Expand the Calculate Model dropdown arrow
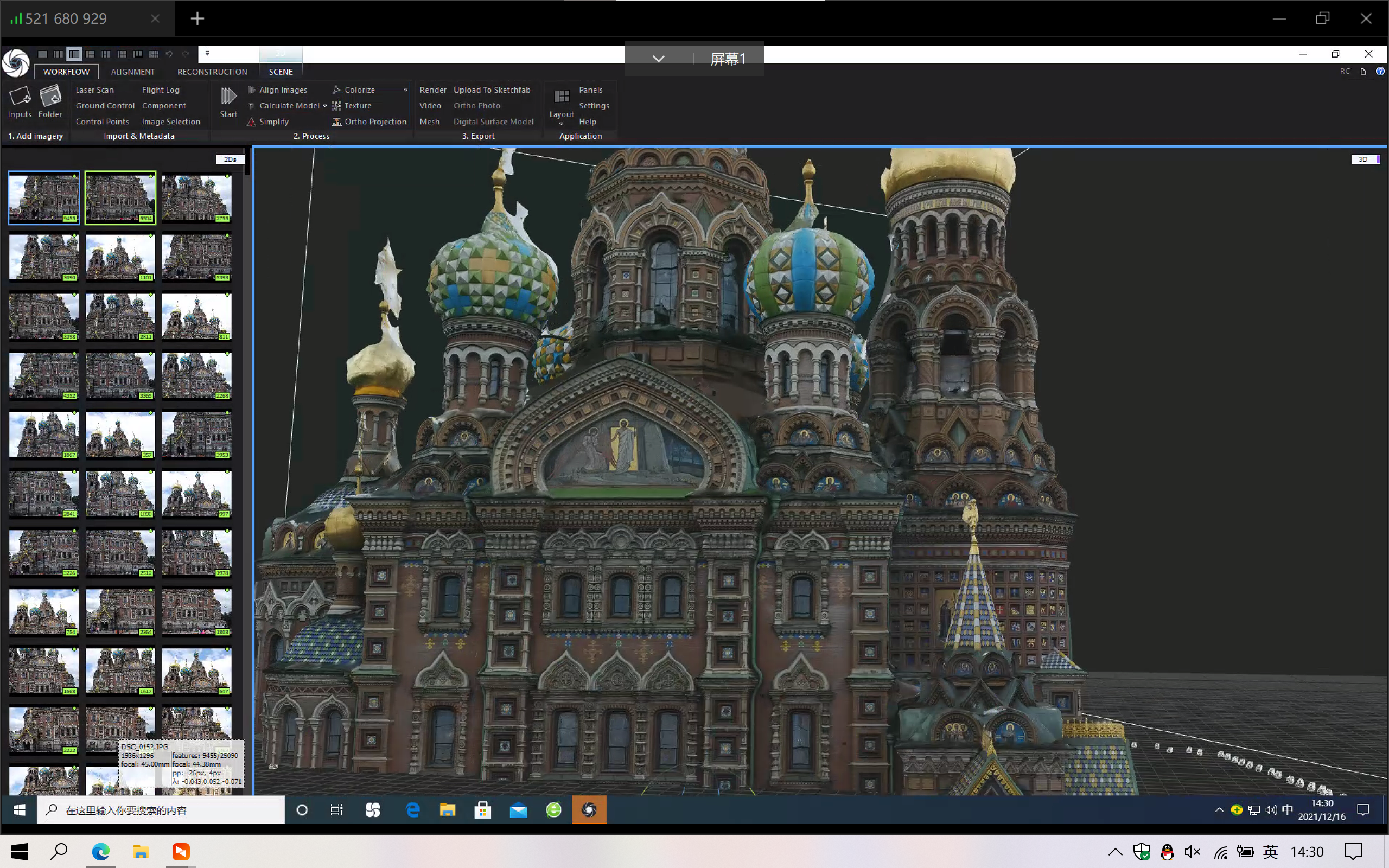The width and height of the screenshot is (1389, 868). pos(324,106)
